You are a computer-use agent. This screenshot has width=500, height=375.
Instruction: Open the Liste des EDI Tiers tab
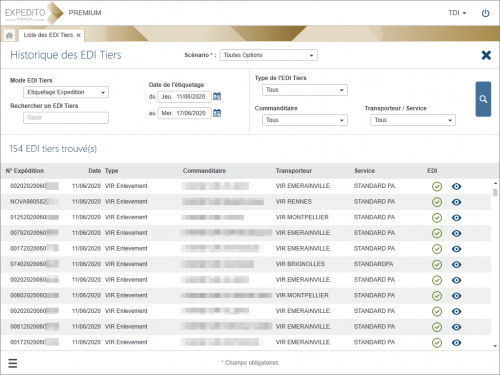coord(48,35)
